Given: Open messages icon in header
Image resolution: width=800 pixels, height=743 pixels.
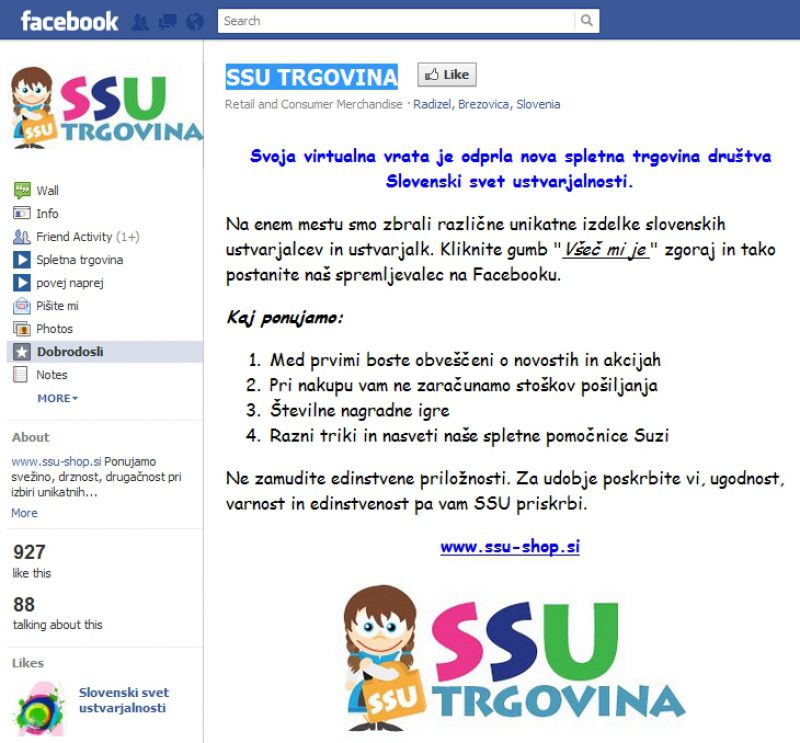Looking at the screenshot, I should tap(168, 21).
